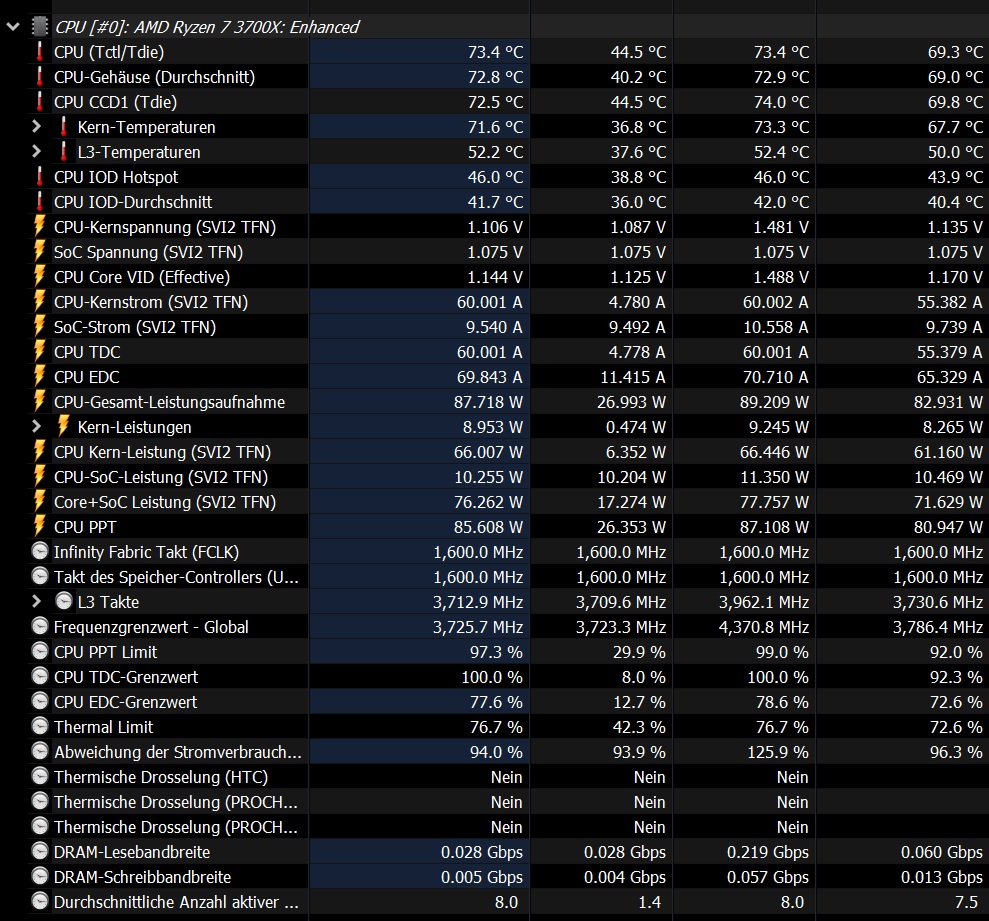Click the 60.001 A CPU-Kernstrom current value

coord(489,302)
